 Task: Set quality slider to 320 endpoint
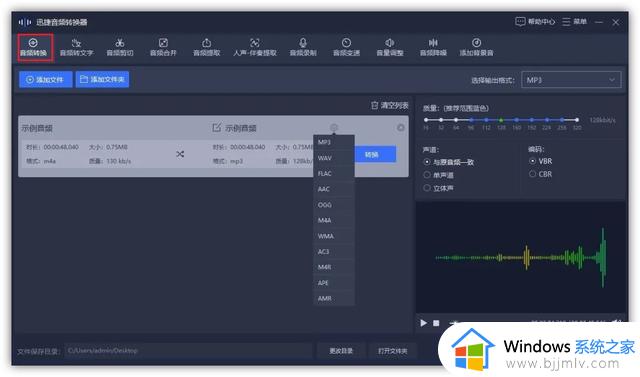click(x=577, y=120)
